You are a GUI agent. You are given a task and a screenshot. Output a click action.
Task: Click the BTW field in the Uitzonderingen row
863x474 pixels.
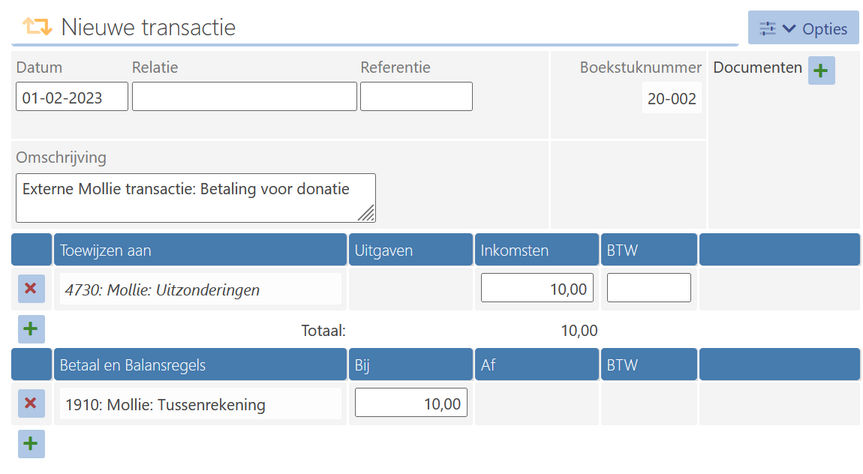(648, 288)
